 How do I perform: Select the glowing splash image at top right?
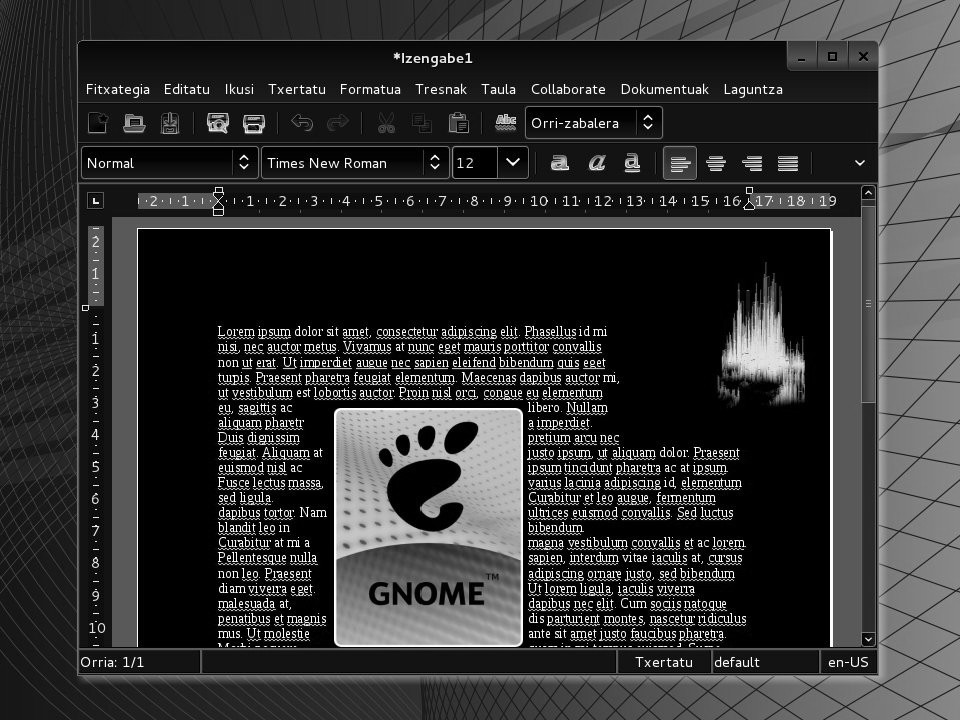point(762,336)
